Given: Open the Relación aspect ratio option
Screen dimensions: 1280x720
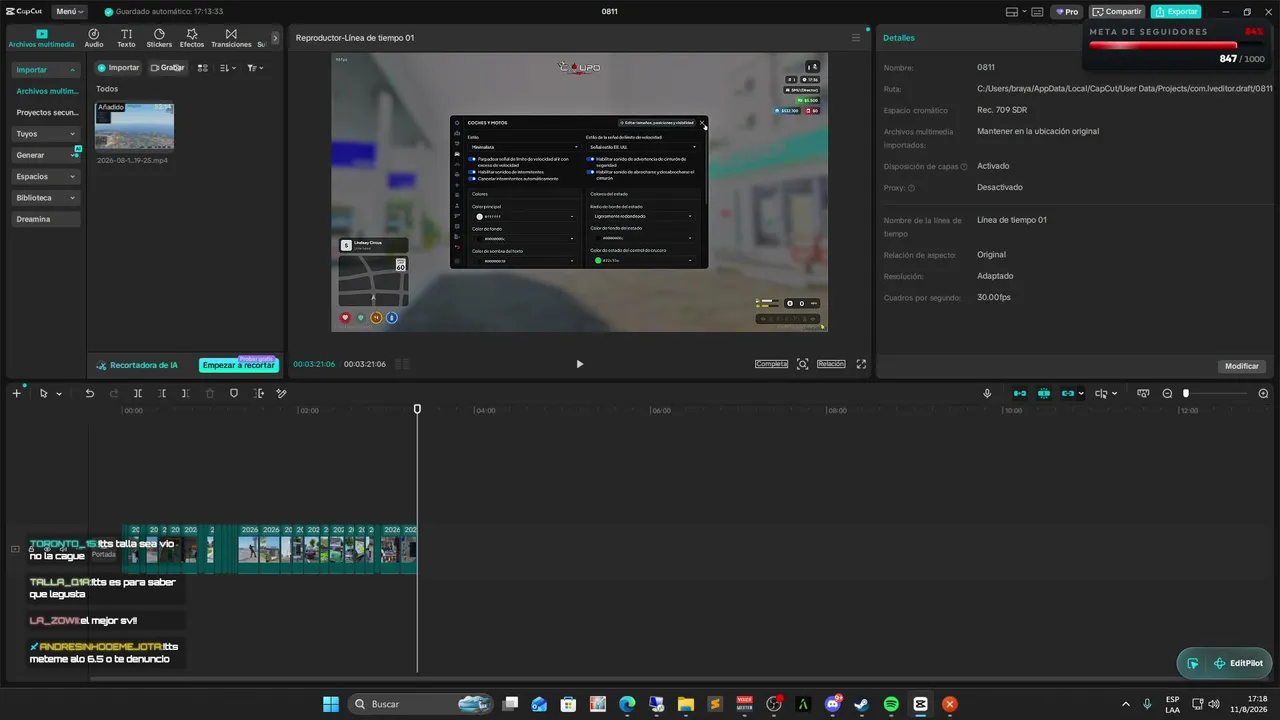Looking at the screenshot, I should click(x=831, y=364).
